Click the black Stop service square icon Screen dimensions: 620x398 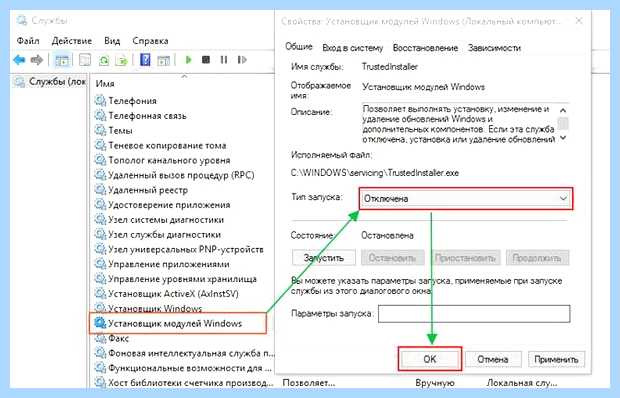(206, 60)
